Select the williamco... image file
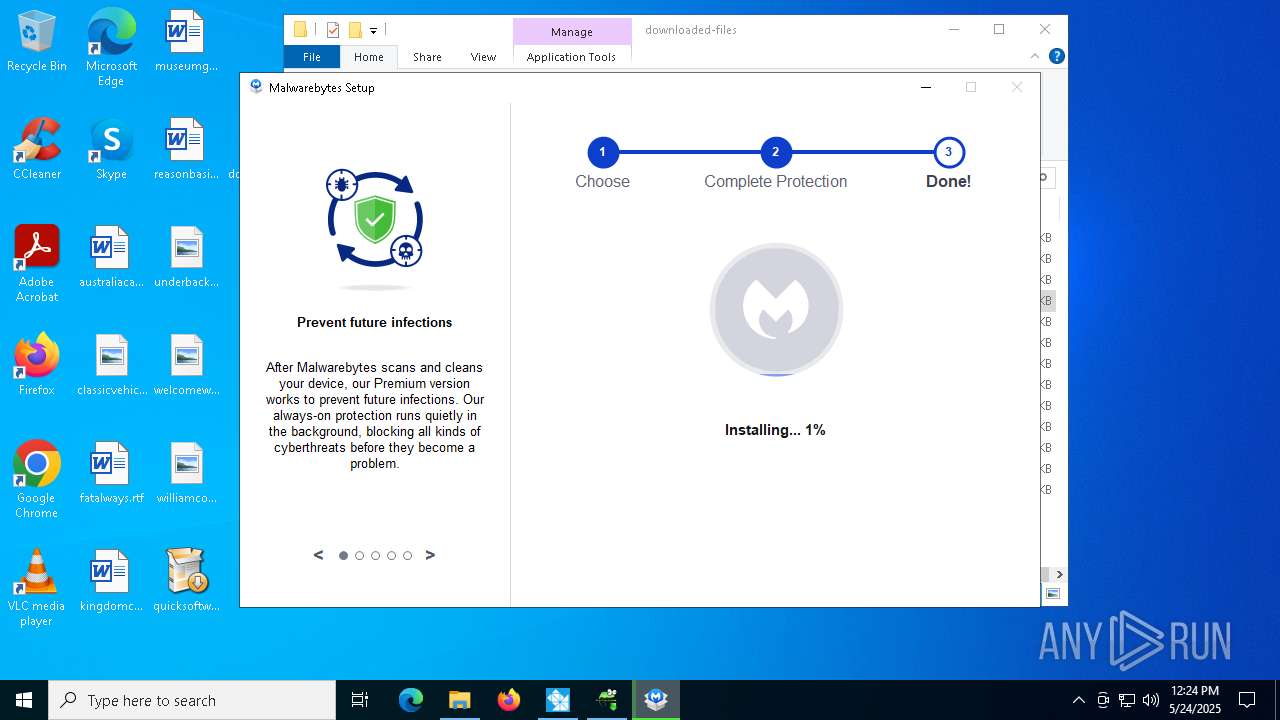This screenshot has width=1280, height=720. (x=186, y=474)
